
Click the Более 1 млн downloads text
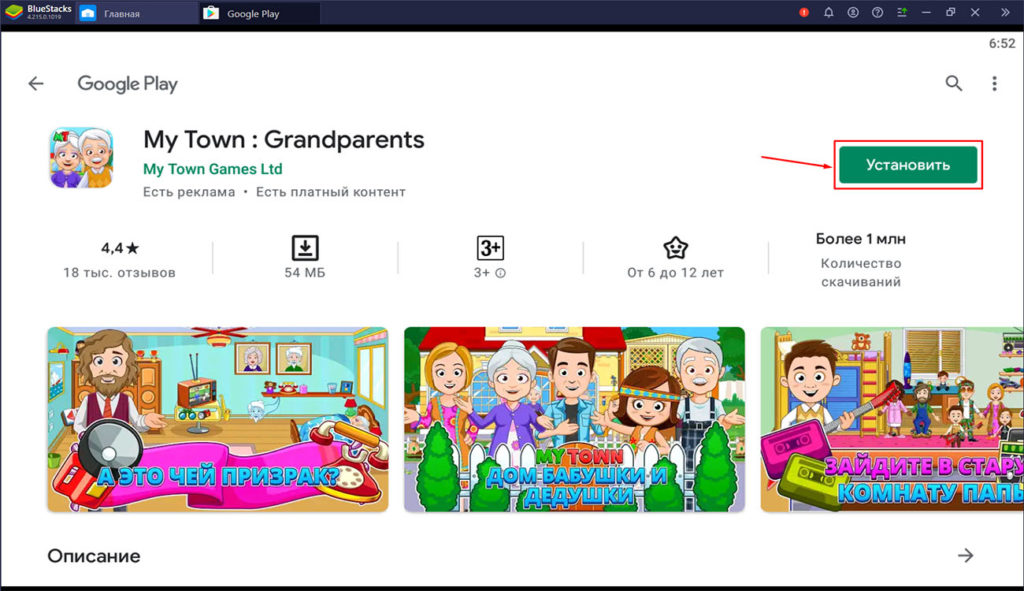coord(861,239)
